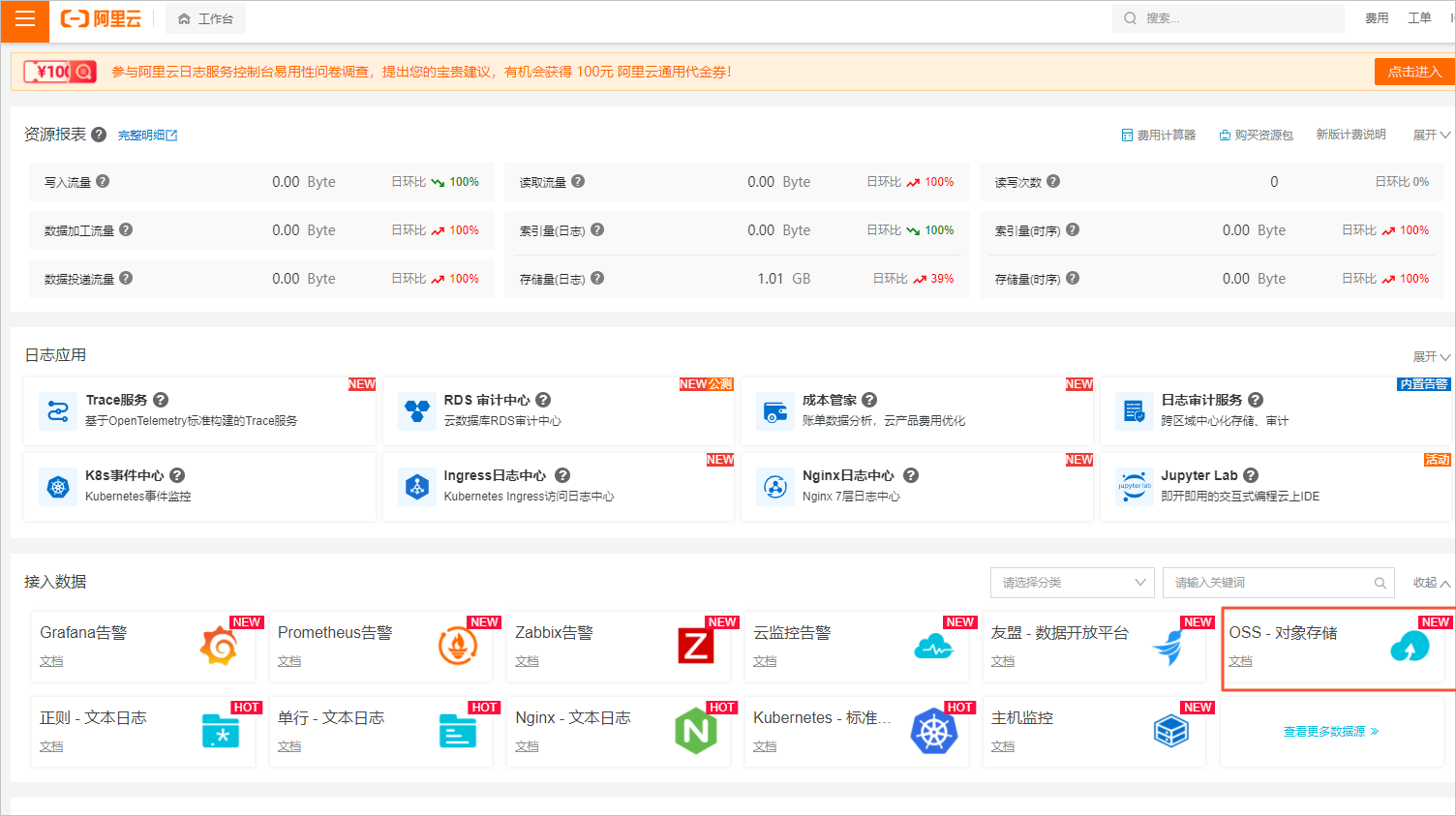Image resolution: width=1456 pixels, height=816 pixels.
Task: Select the Kubernetes - 标准 wheel icon
Action: (933, 731)
